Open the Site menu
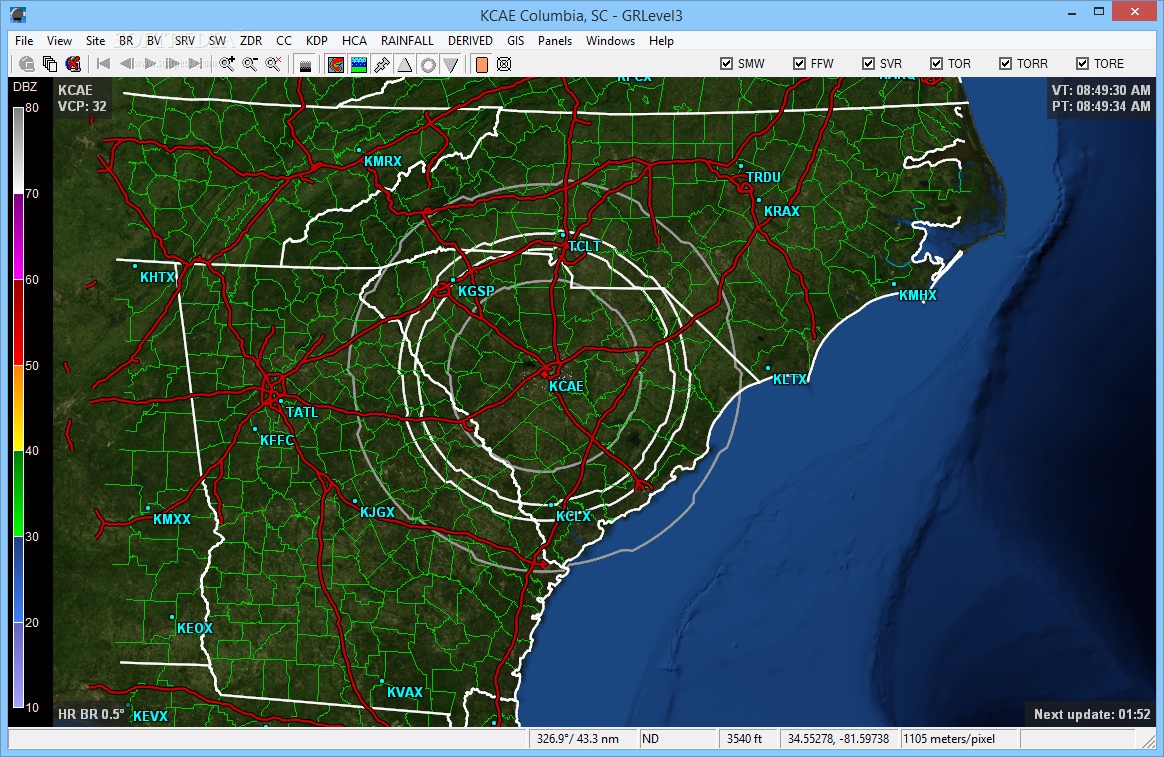This screenshot has height=757, width=1164. 96,41
